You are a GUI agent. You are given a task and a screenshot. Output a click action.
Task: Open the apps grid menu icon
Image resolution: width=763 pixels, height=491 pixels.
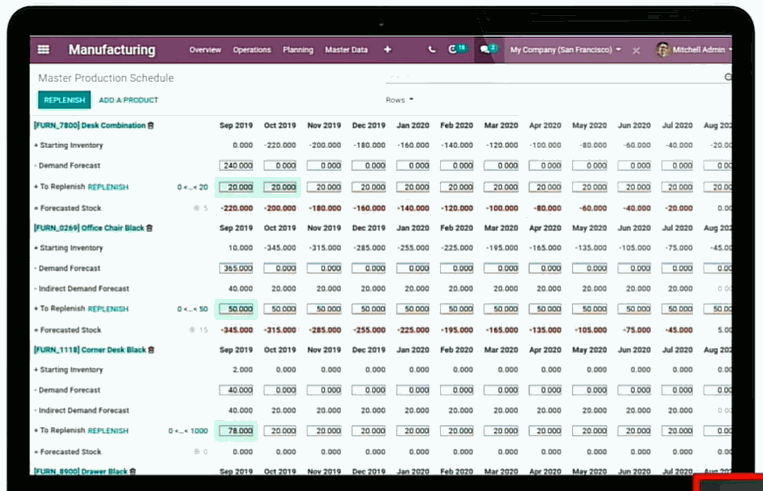[x=43, y=50]
